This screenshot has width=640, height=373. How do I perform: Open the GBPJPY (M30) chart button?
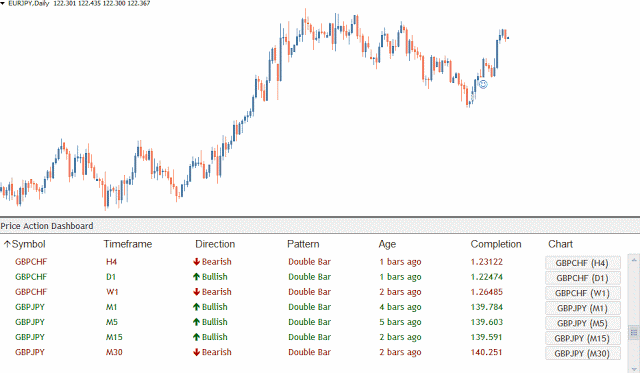click(582, 354)
